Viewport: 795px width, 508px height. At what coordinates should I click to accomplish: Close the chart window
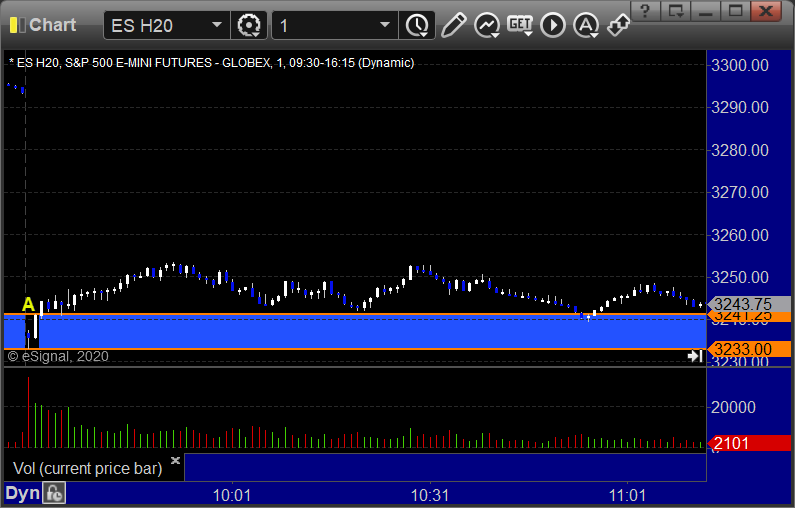(x=766, y=11)
